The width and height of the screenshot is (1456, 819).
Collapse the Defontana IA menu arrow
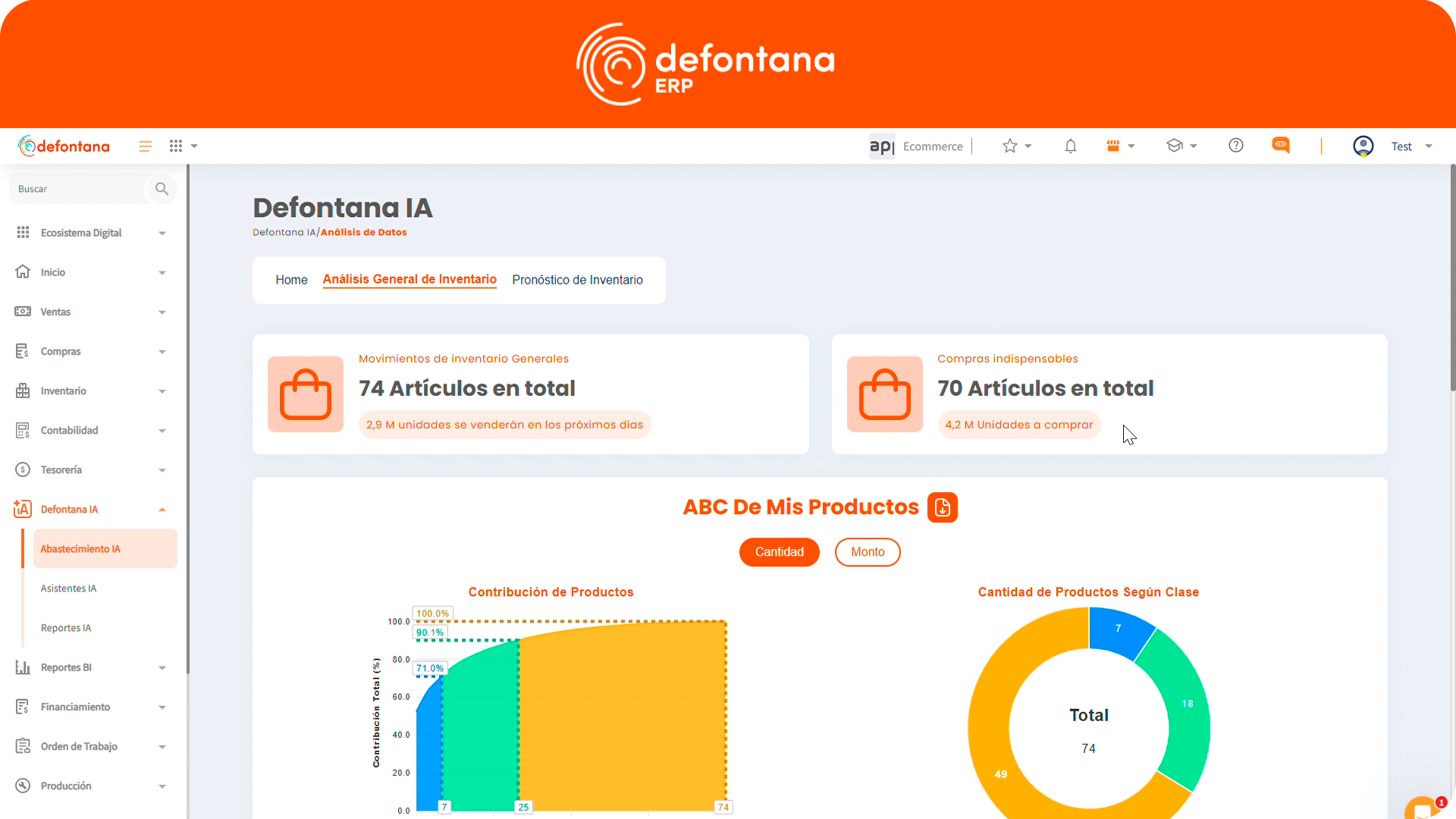(162, 510)
